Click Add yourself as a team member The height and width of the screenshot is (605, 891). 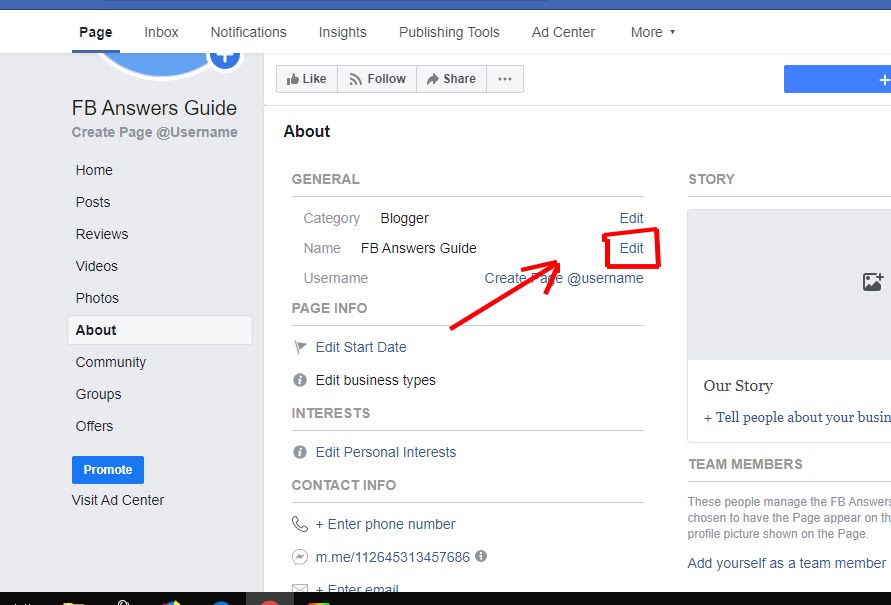click(x=786, y=563)
